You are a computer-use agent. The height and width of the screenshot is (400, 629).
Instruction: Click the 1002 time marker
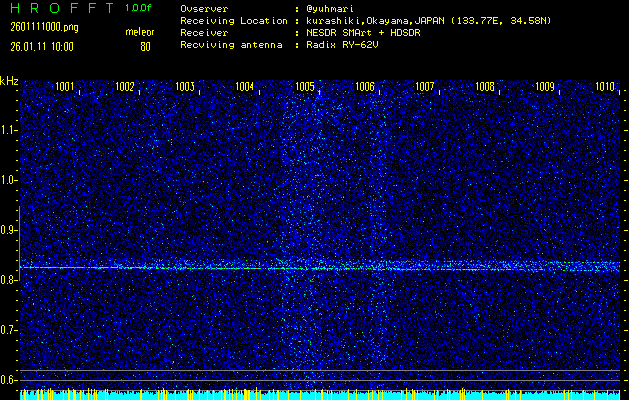(125, 86)
